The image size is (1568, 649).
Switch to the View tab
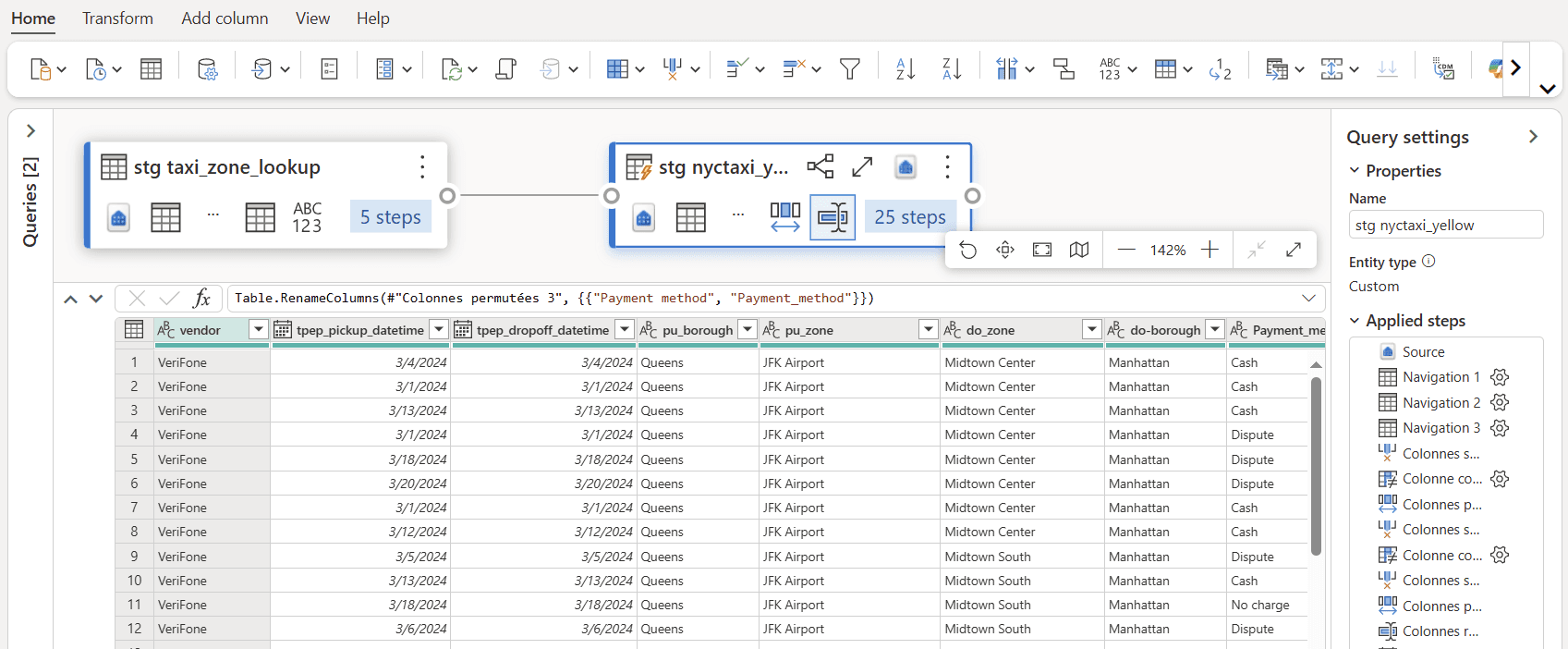point(312,18)
